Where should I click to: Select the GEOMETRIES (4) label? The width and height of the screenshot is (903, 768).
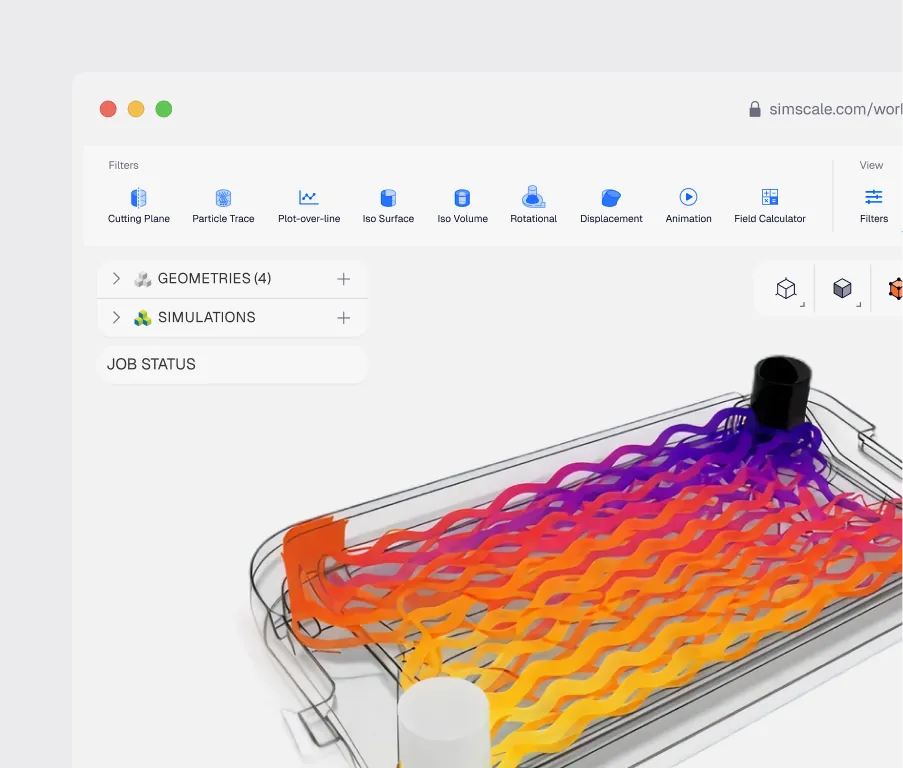point(214,279)
